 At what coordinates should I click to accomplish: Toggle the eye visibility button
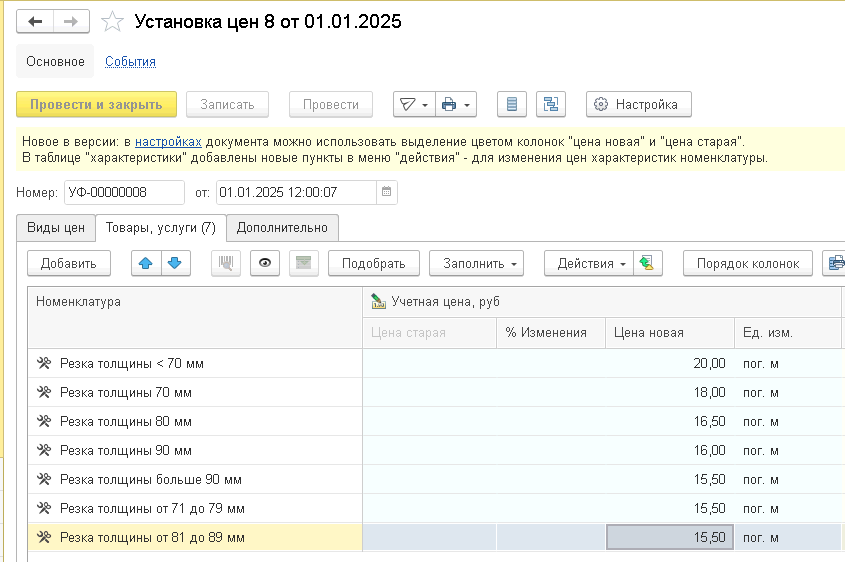pos(264,263)
